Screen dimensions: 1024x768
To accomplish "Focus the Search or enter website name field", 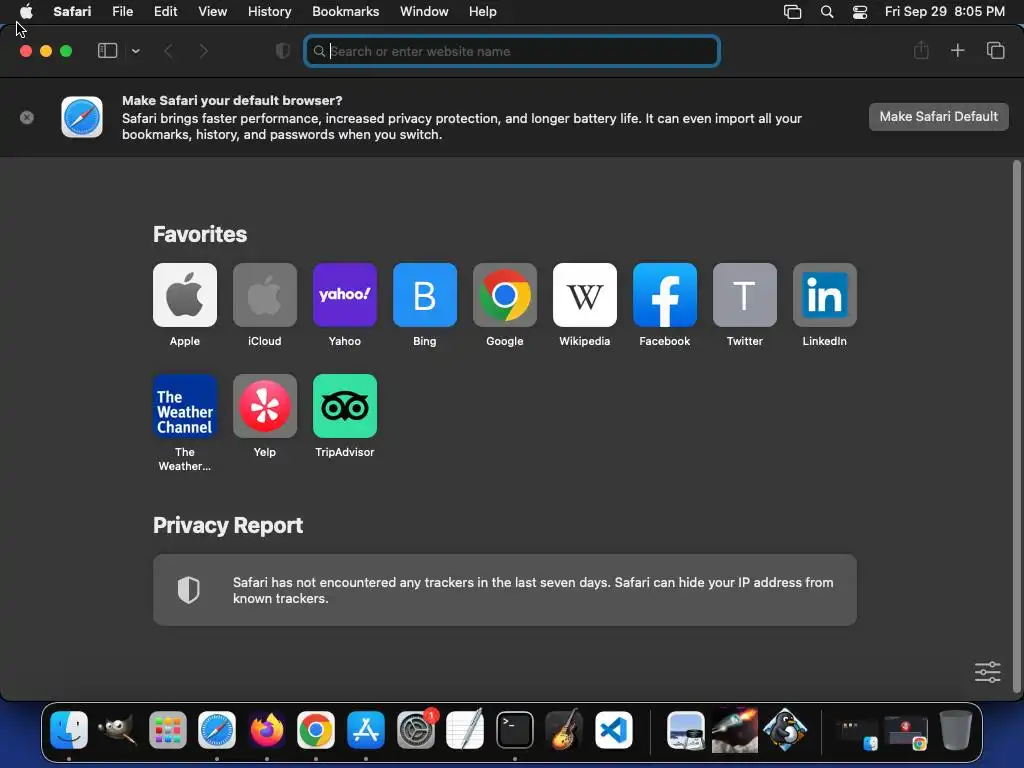I will click(512, 51).
